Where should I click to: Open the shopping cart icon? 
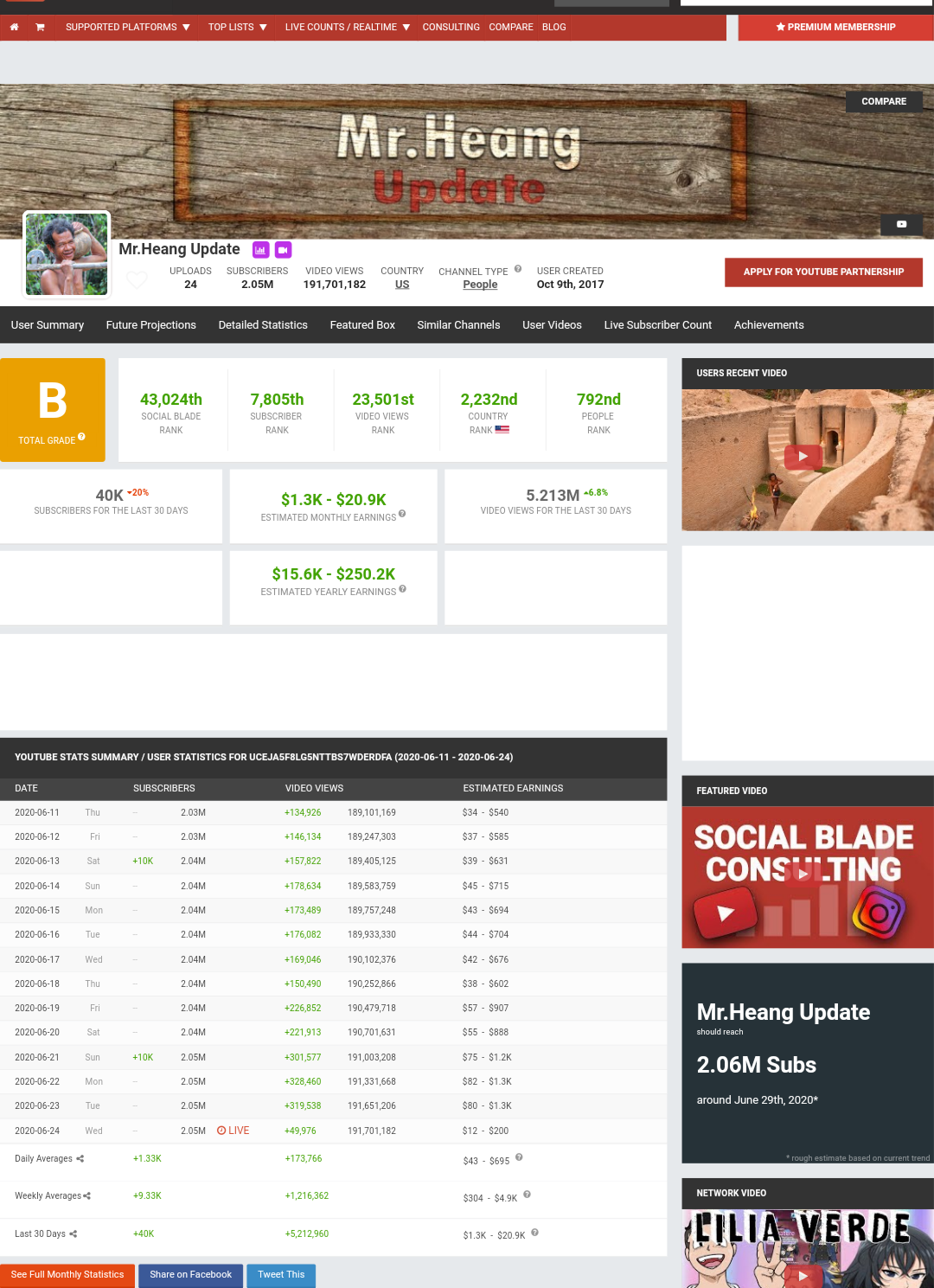40,28
